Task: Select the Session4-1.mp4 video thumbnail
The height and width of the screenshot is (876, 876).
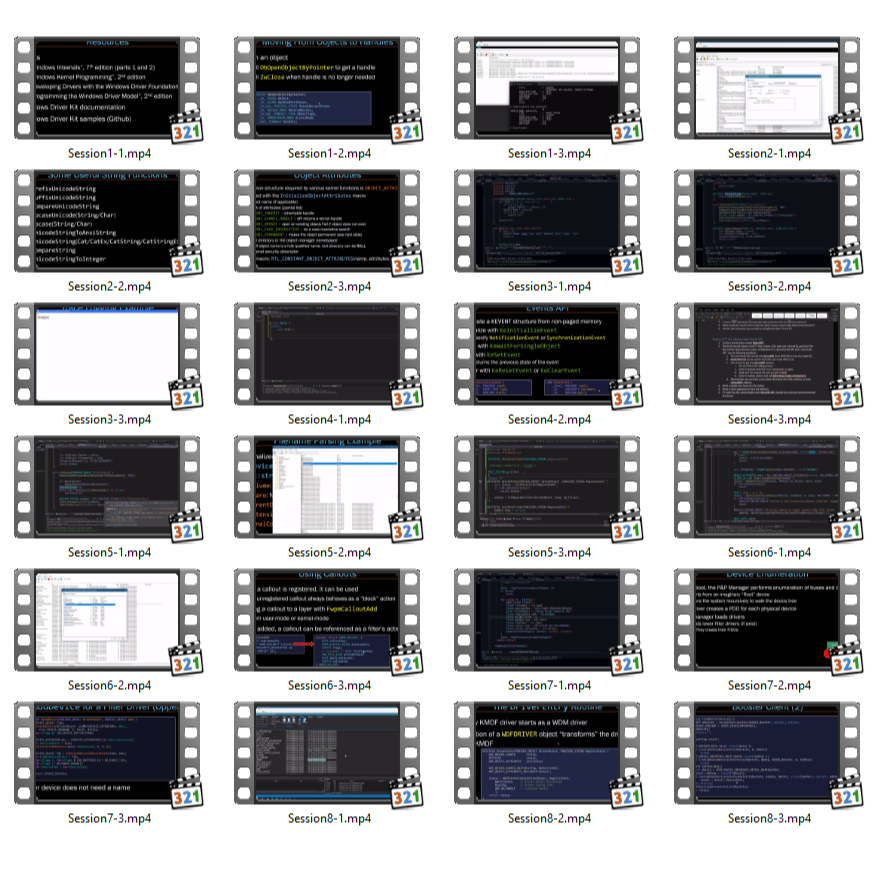Action: tap(327, 354)
